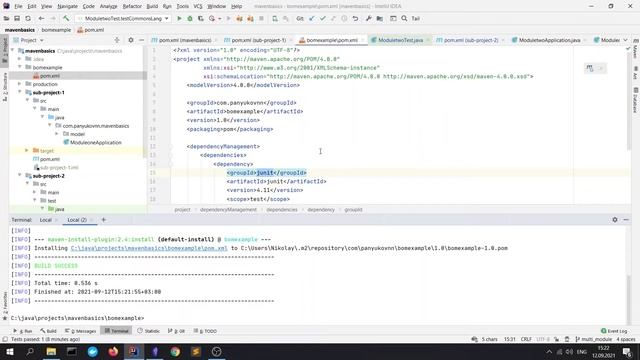640x360 pixels.
Task: Open Project Structure icon
Action: click(380, 18)
